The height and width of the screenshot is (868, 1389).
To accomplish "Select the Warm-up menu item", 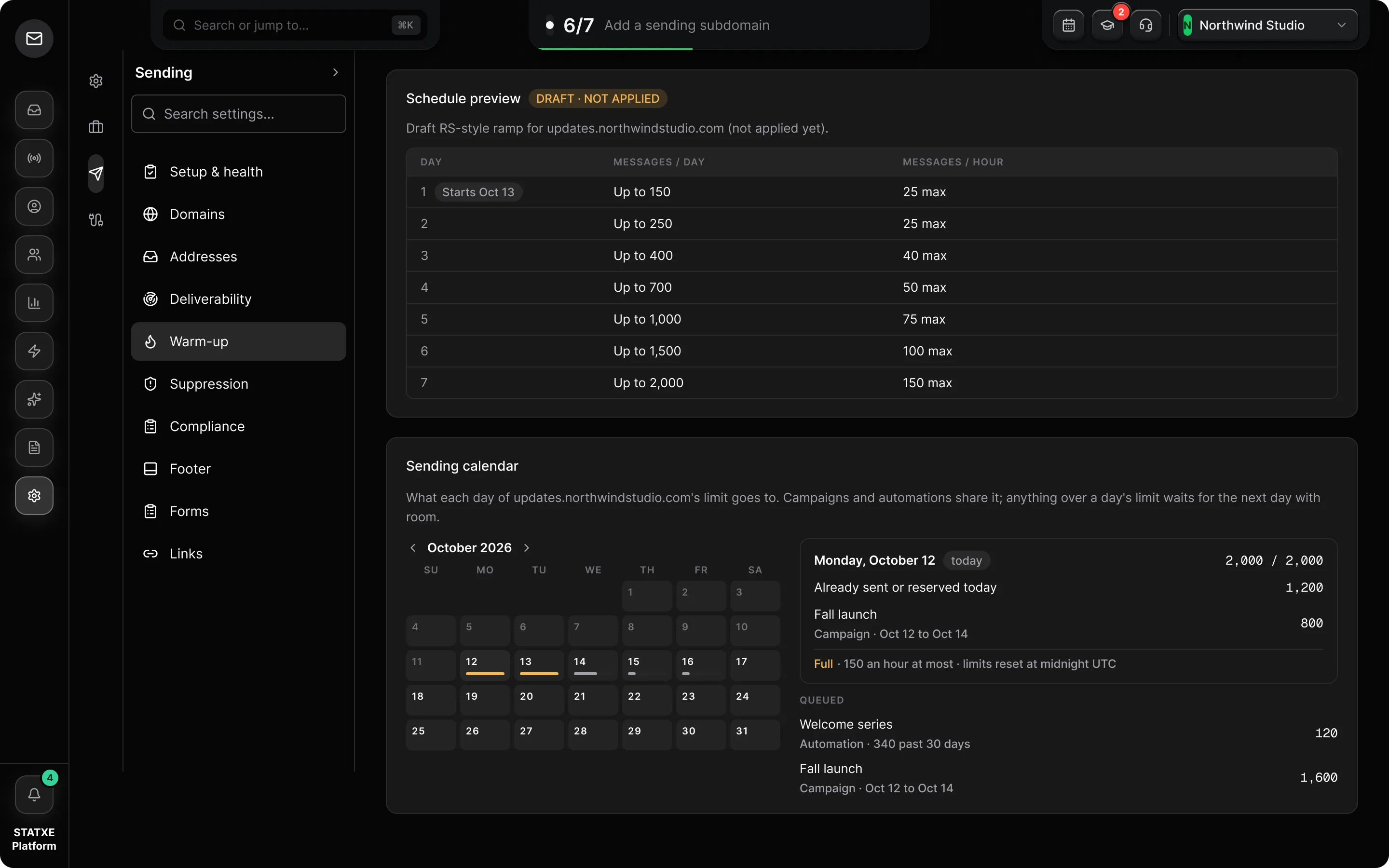I will 238,341.
